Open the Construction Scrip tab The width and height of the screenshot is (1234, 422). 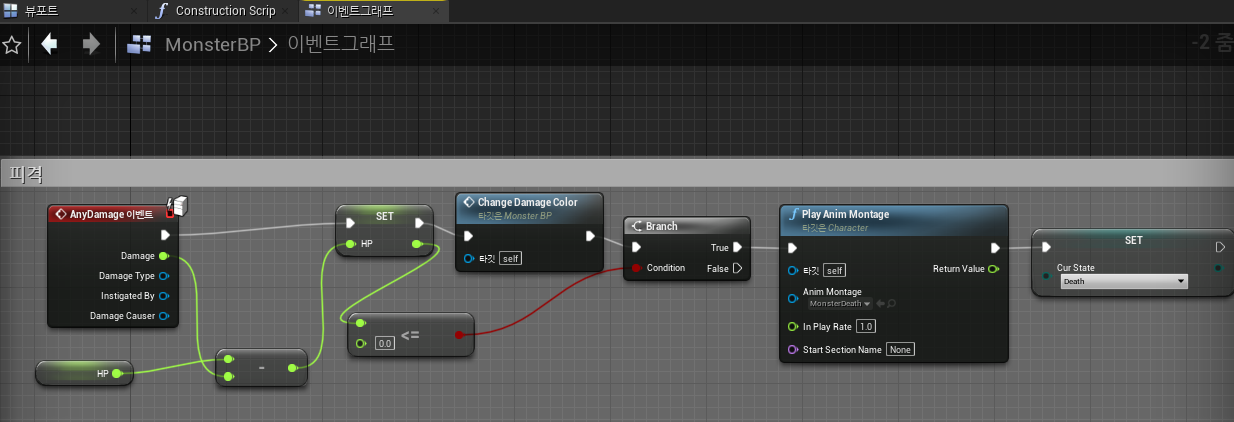225,11
